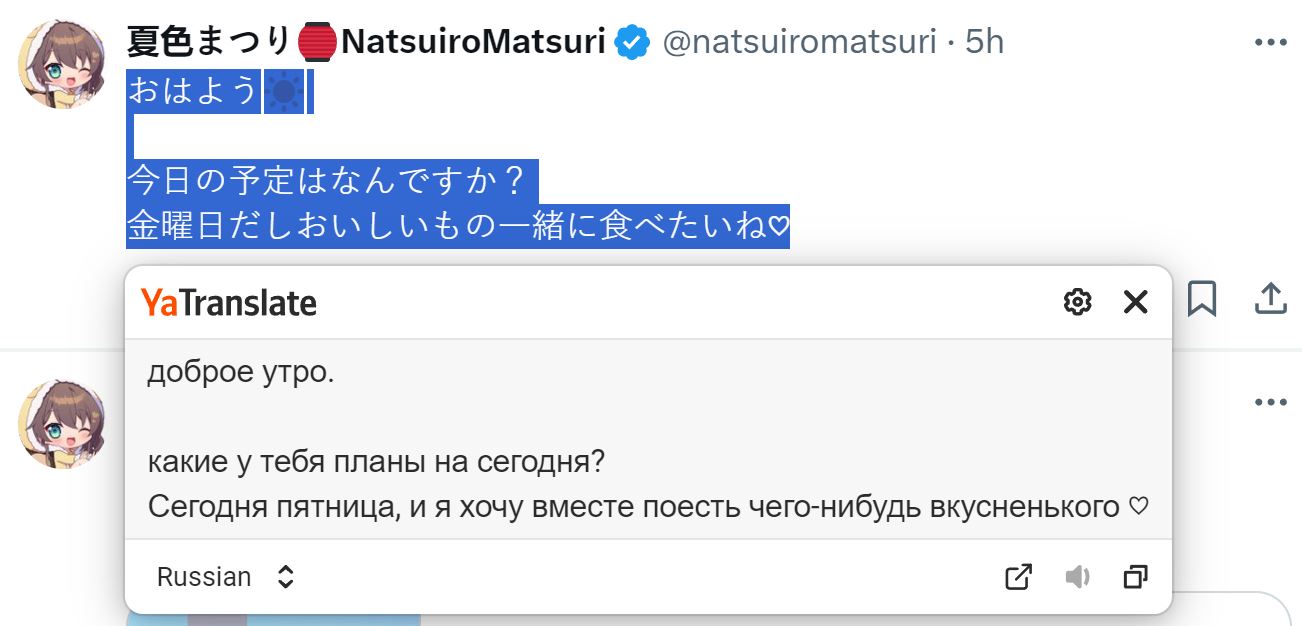Close the YaTranslate popup
Image resolution: width=1302 pixels, height=626 pixels.
(x=1135, y=302)
